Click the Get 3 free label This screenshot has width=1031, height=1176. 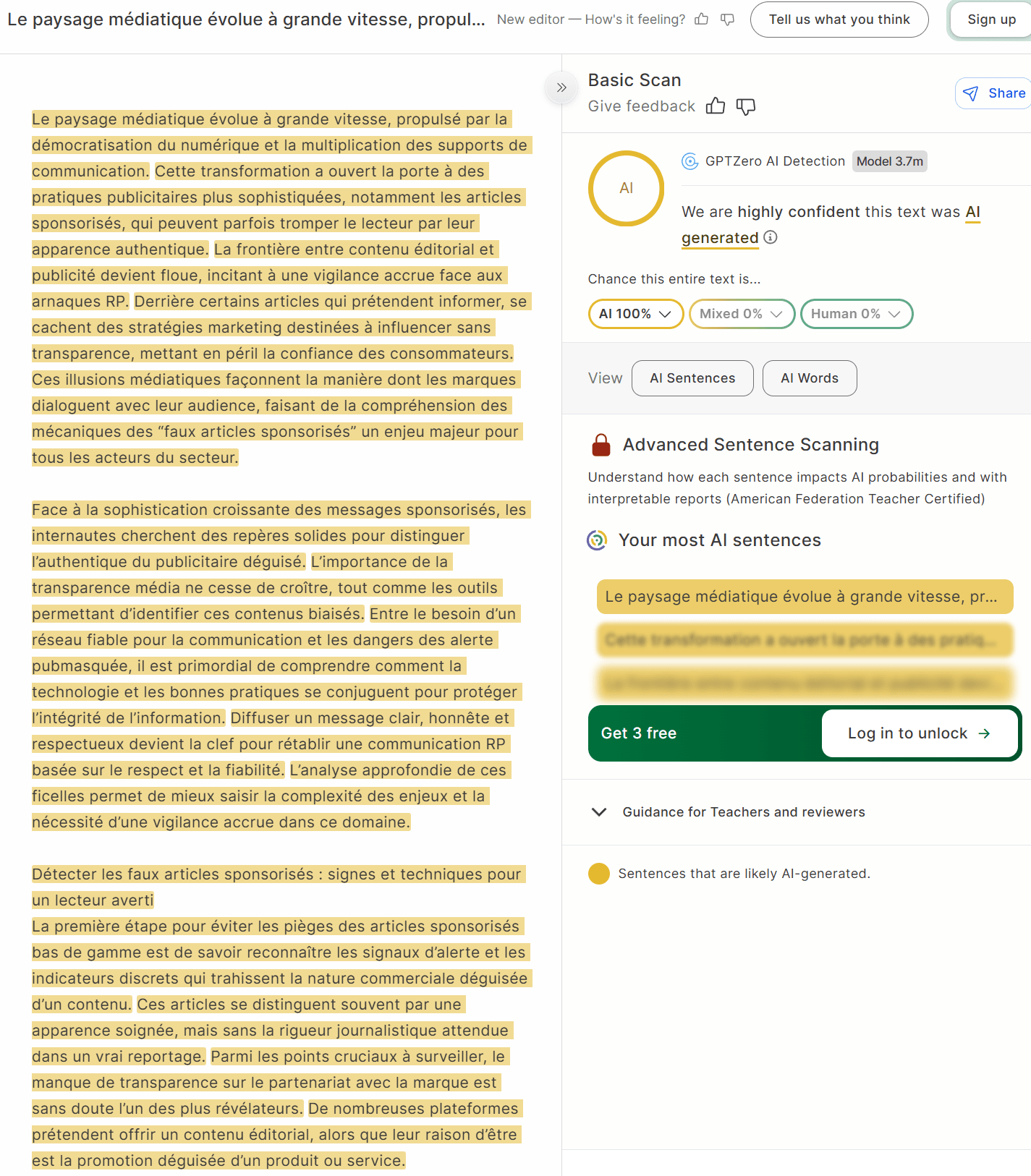(639, 733)
